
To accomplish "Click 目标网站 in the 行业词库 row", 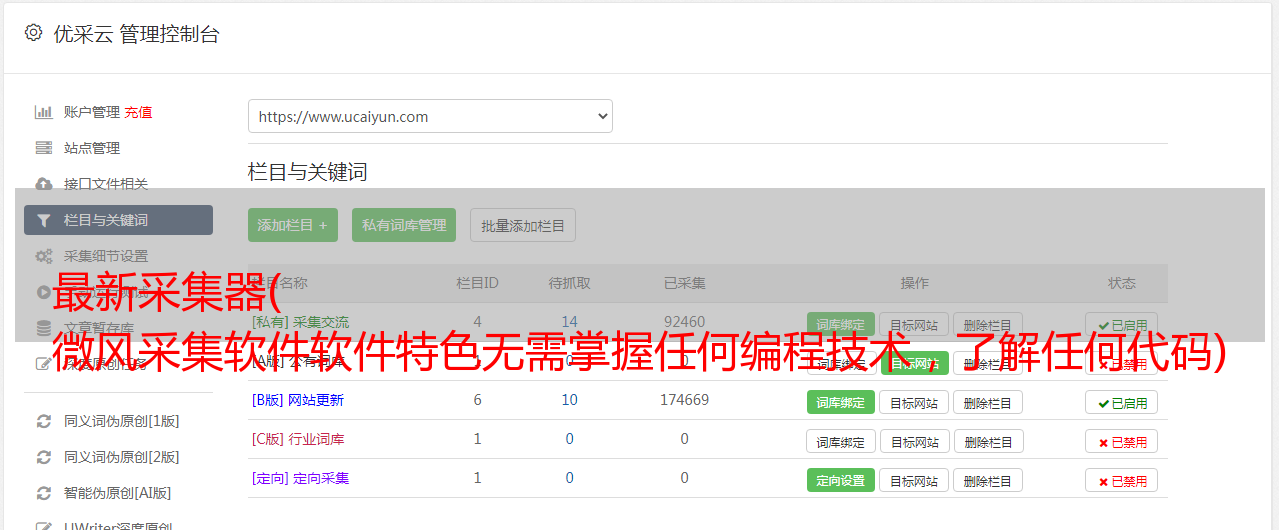I will [x=914, y=441].
